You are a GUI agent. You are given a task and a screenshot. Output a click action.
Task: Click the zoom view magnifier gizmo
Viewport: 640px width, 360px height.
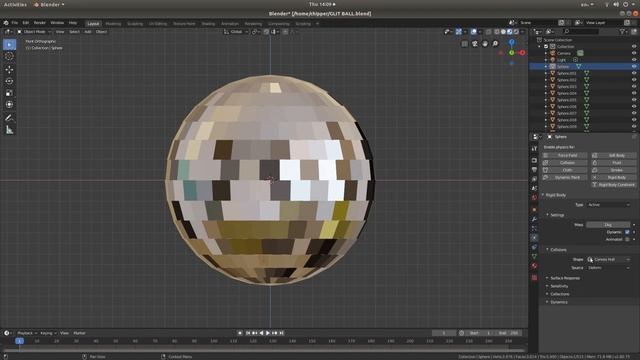[x=495, y=44]
